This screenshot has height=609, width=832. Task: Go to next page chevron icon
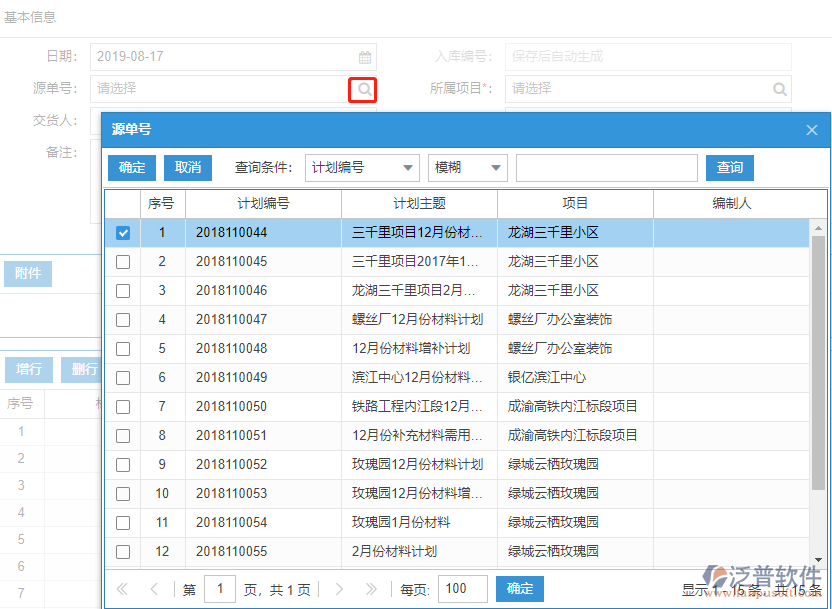pyautogui.click(x=339, y=589)
